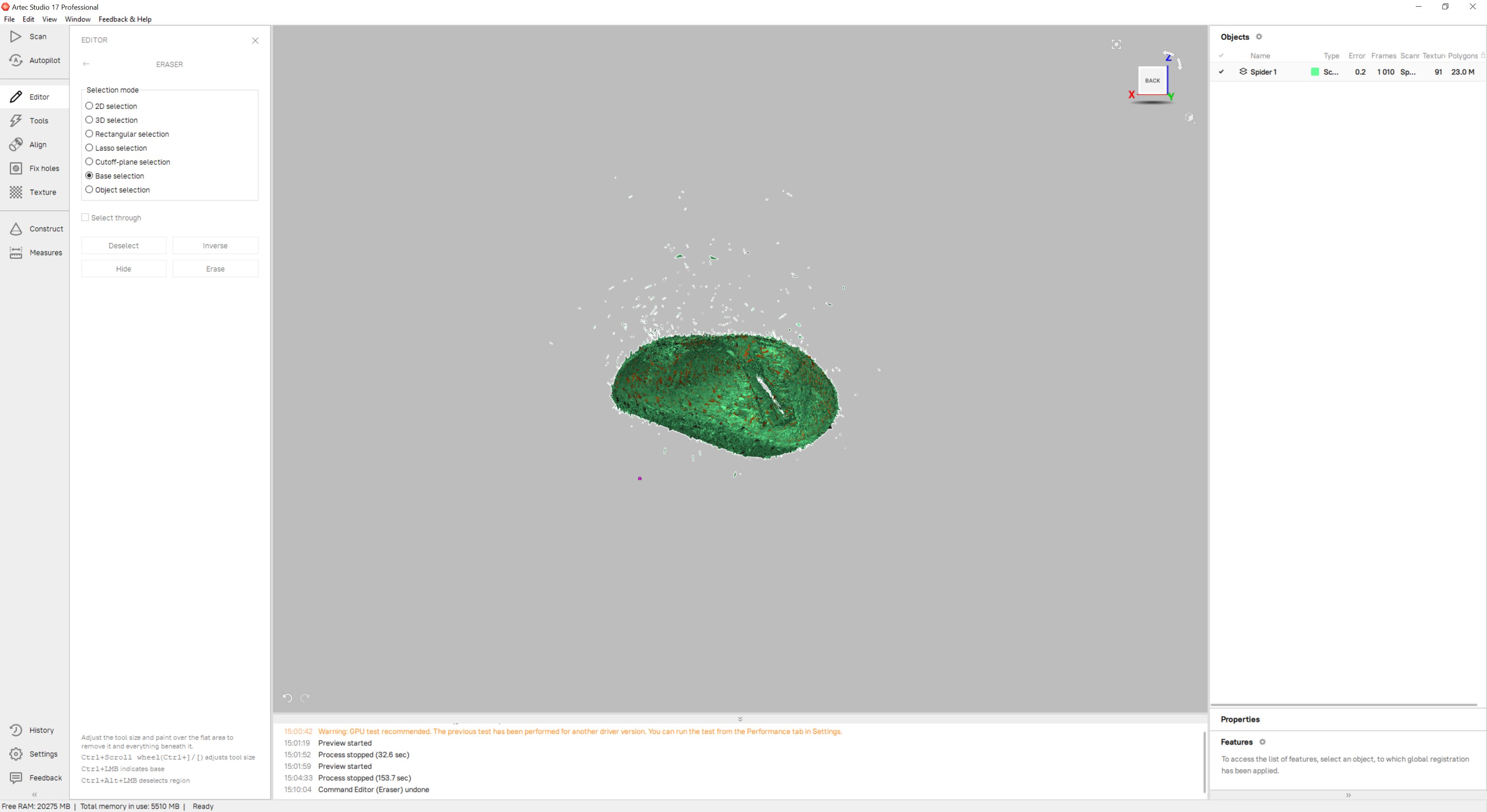Screen dimensions: 1487x812
Task: Select 3D selection mode
Action: (x=112, y=120)
